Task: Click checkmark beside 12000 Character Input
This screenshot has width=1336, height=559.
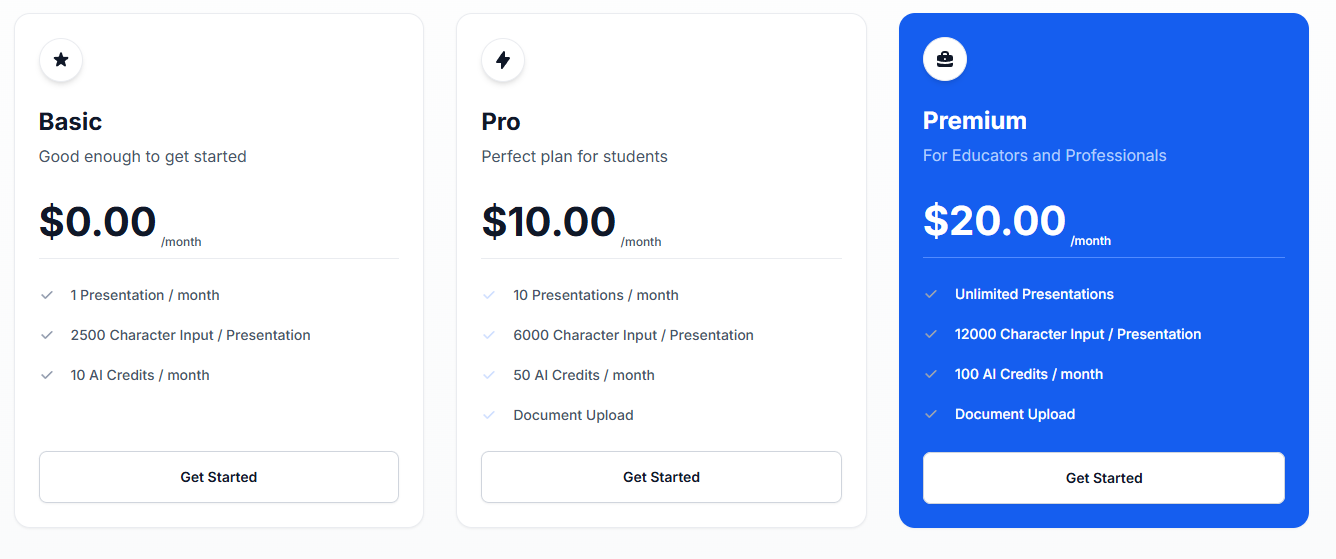Action: 931,334
